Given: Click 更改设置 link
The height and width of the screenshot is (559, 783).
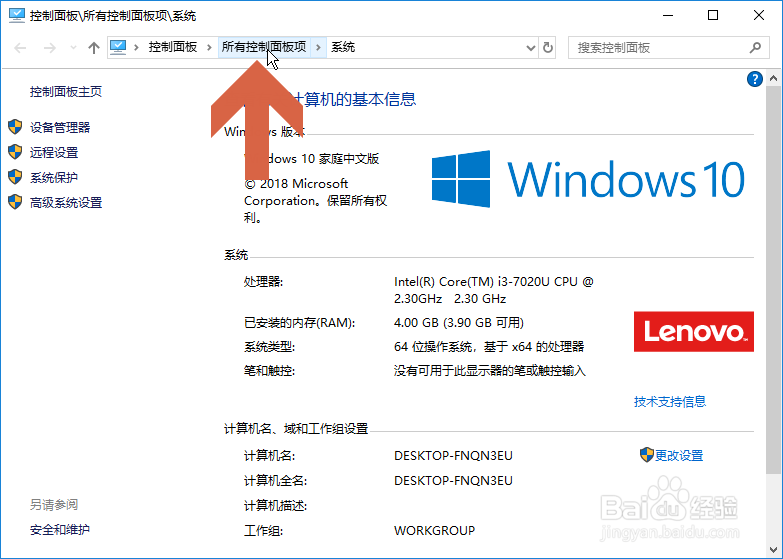Looking at the screenshot, I should [x=679, y=456].
